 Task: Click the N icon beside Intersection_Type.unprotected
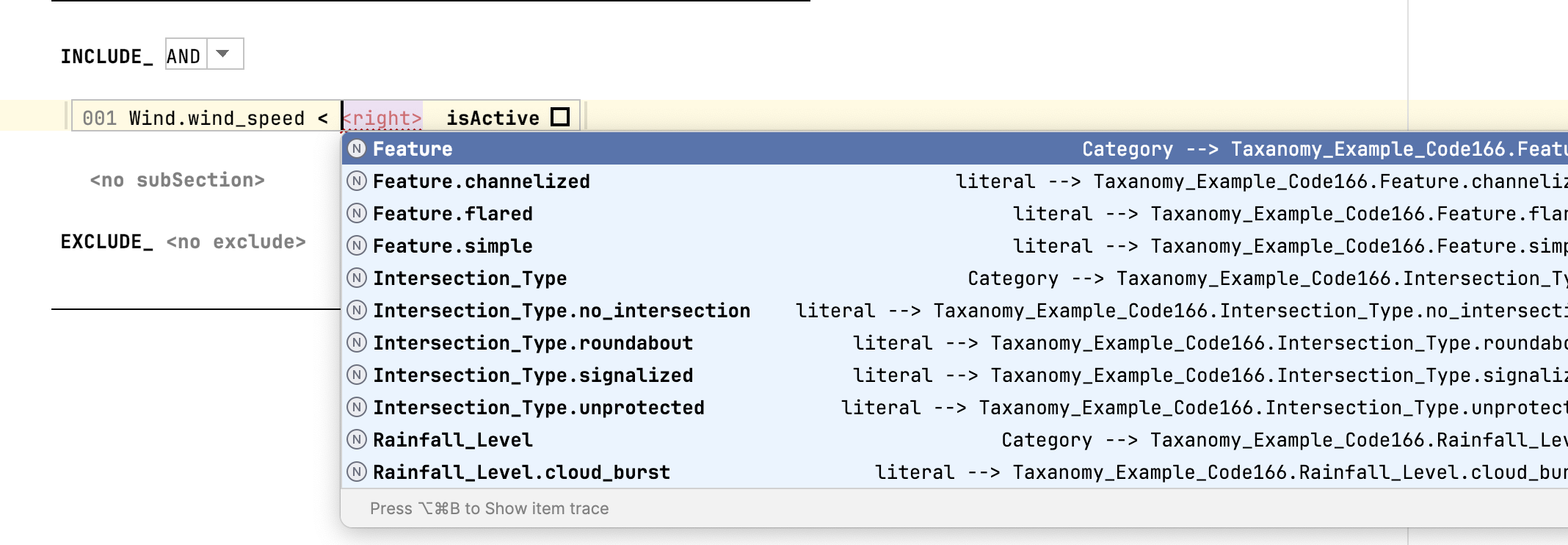click(x=357, y=408)
